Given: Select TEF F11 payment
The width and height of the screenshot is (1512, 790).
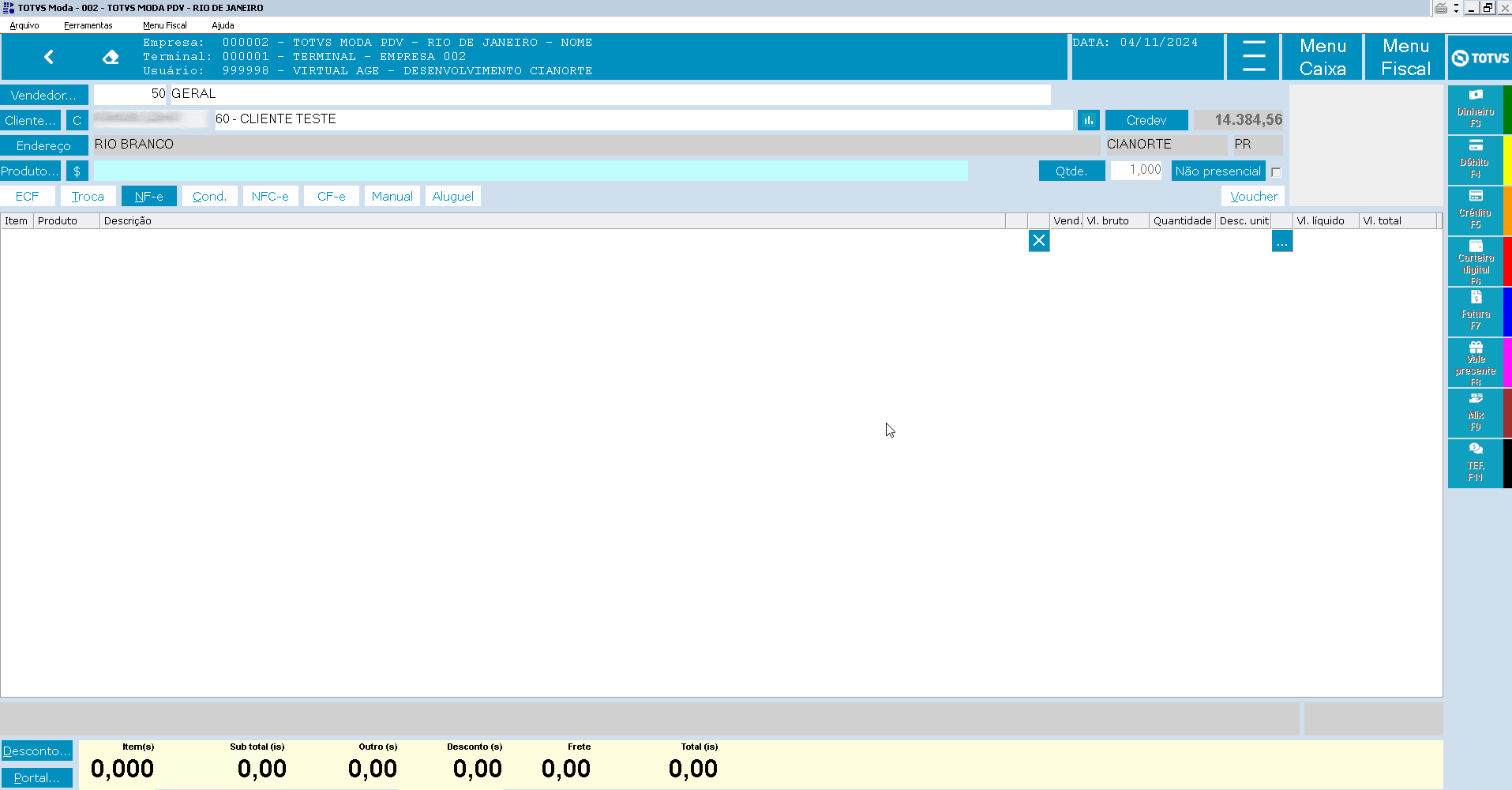Looking at the screenshot, I should (x=1475, y=463).
